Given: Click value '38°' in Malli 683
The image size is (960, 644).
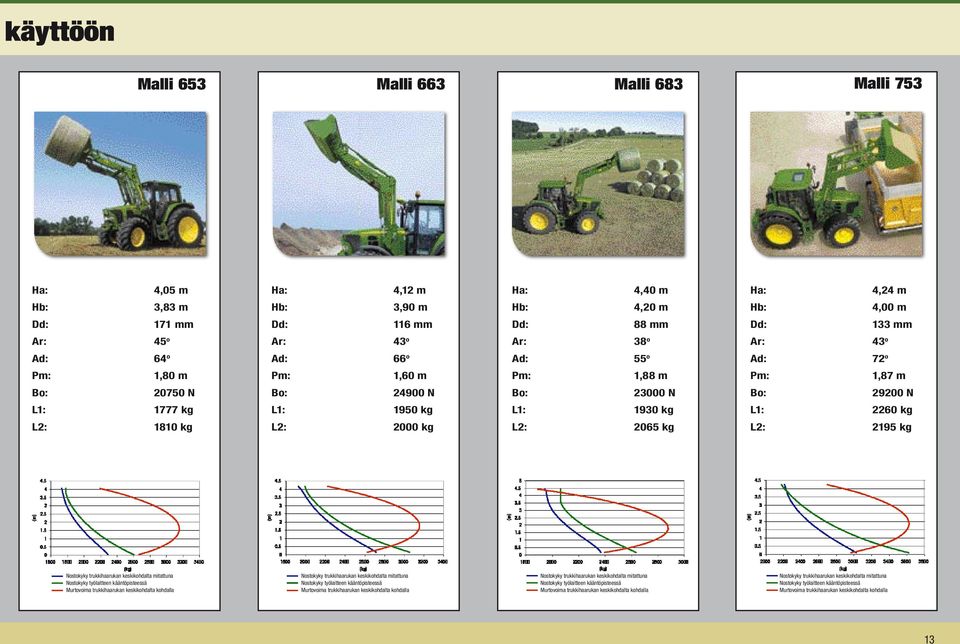Looking at the screenshot, I should [x=642, y=342].
